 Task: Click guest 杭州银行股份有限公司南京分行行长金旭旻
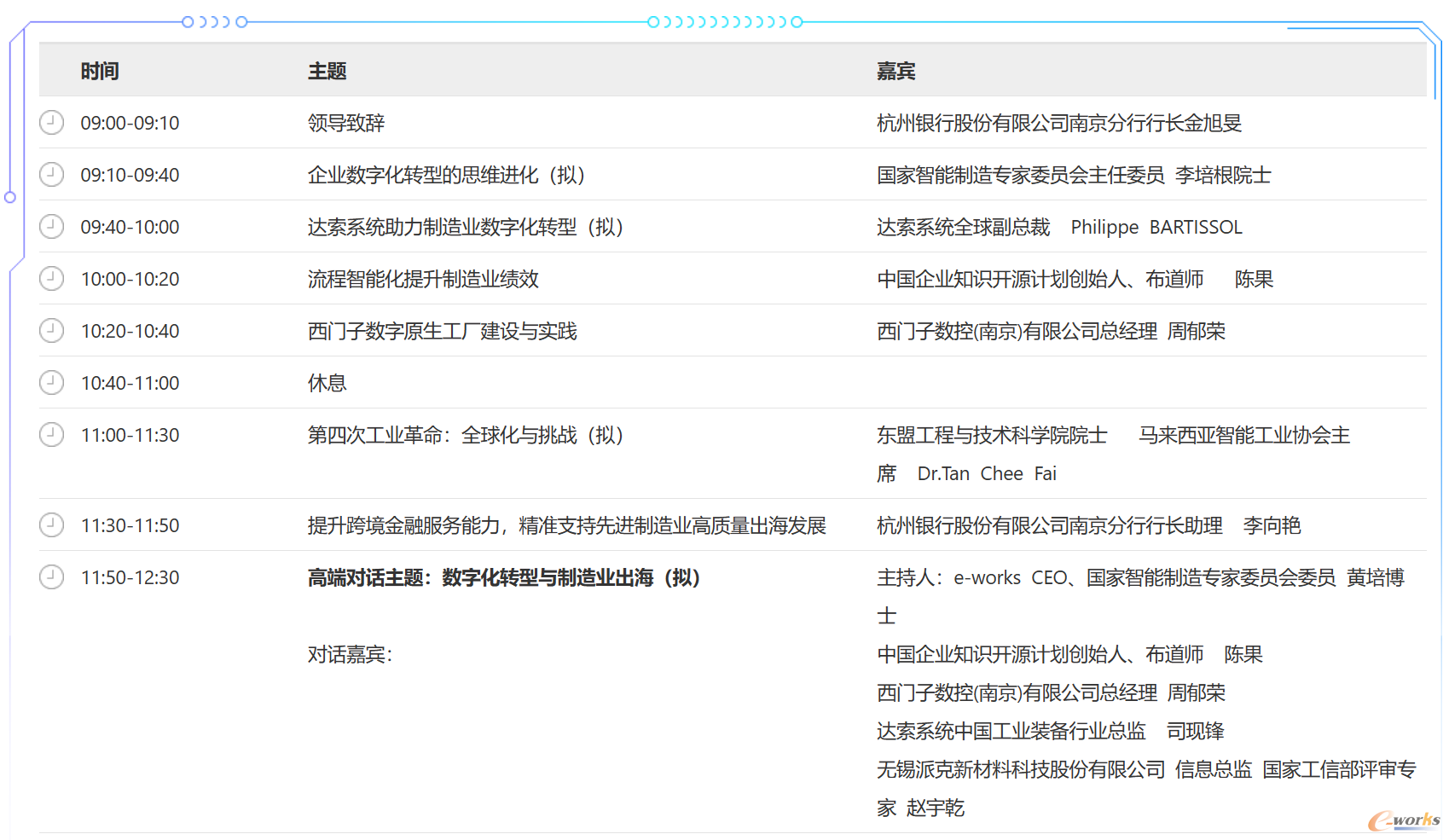[x=1059, y=123]
